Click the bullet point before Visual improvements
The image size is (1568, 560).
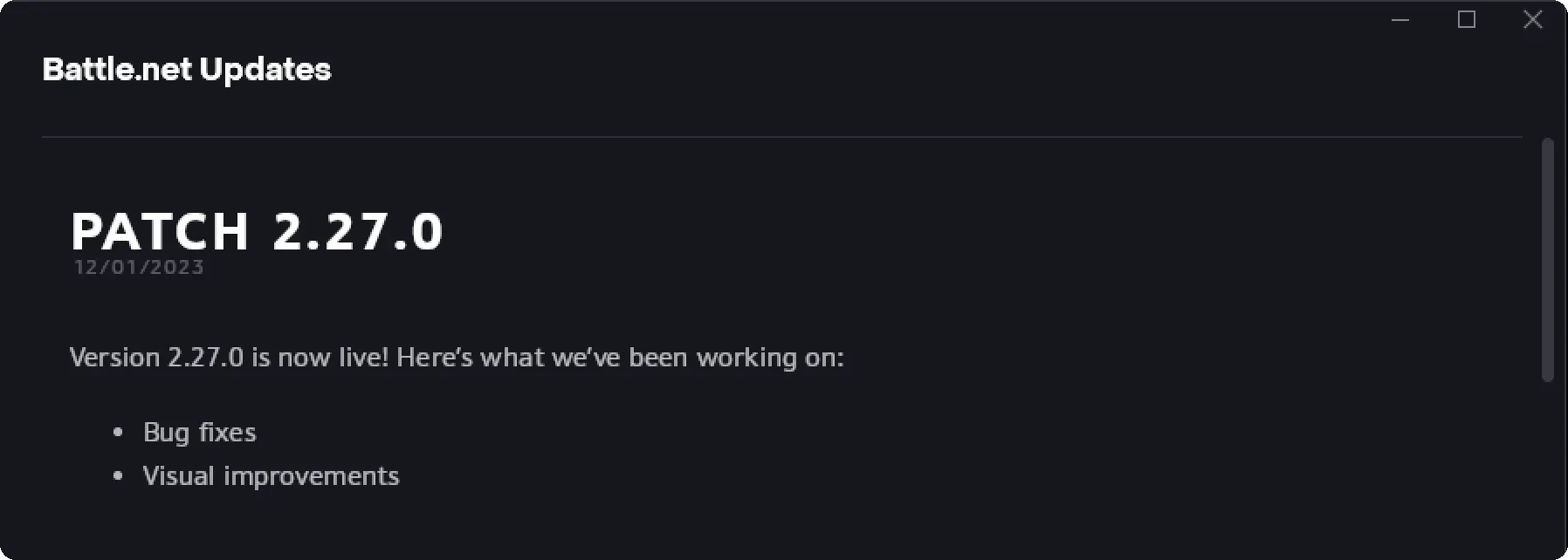119,476
